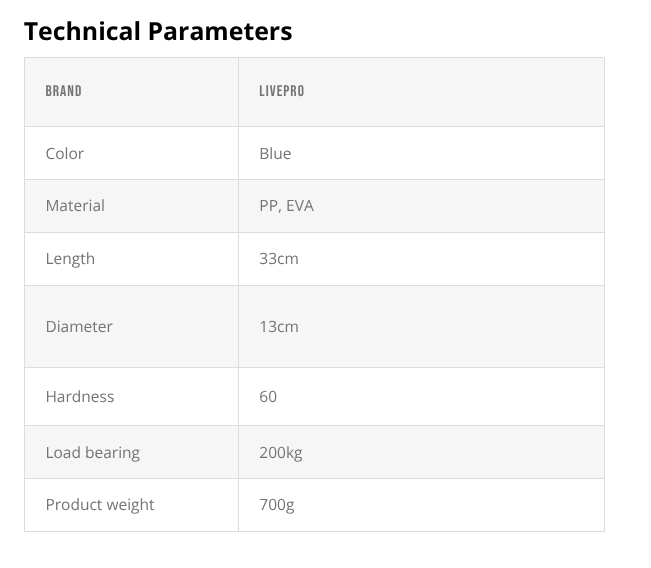The height and width of the screenshot is (568, 651).
Task: Select the Hardness row label
Action: 80,396
